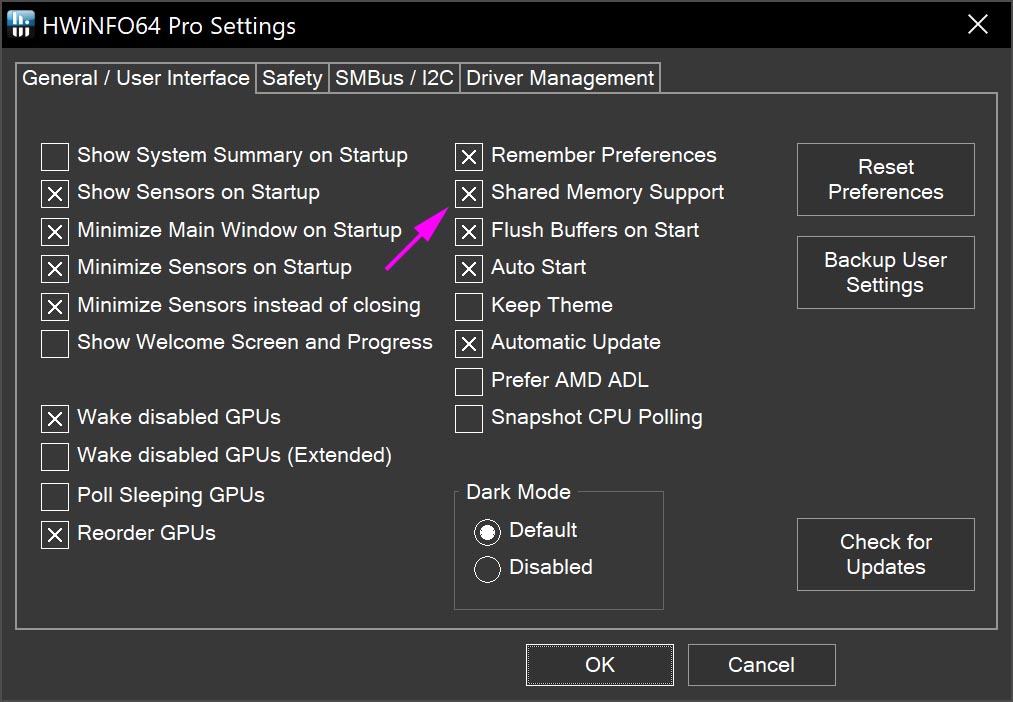Toggle Shared Memory Support checkbox
The height and width of the screenshot is (702, 1013).
coord(469,193)
